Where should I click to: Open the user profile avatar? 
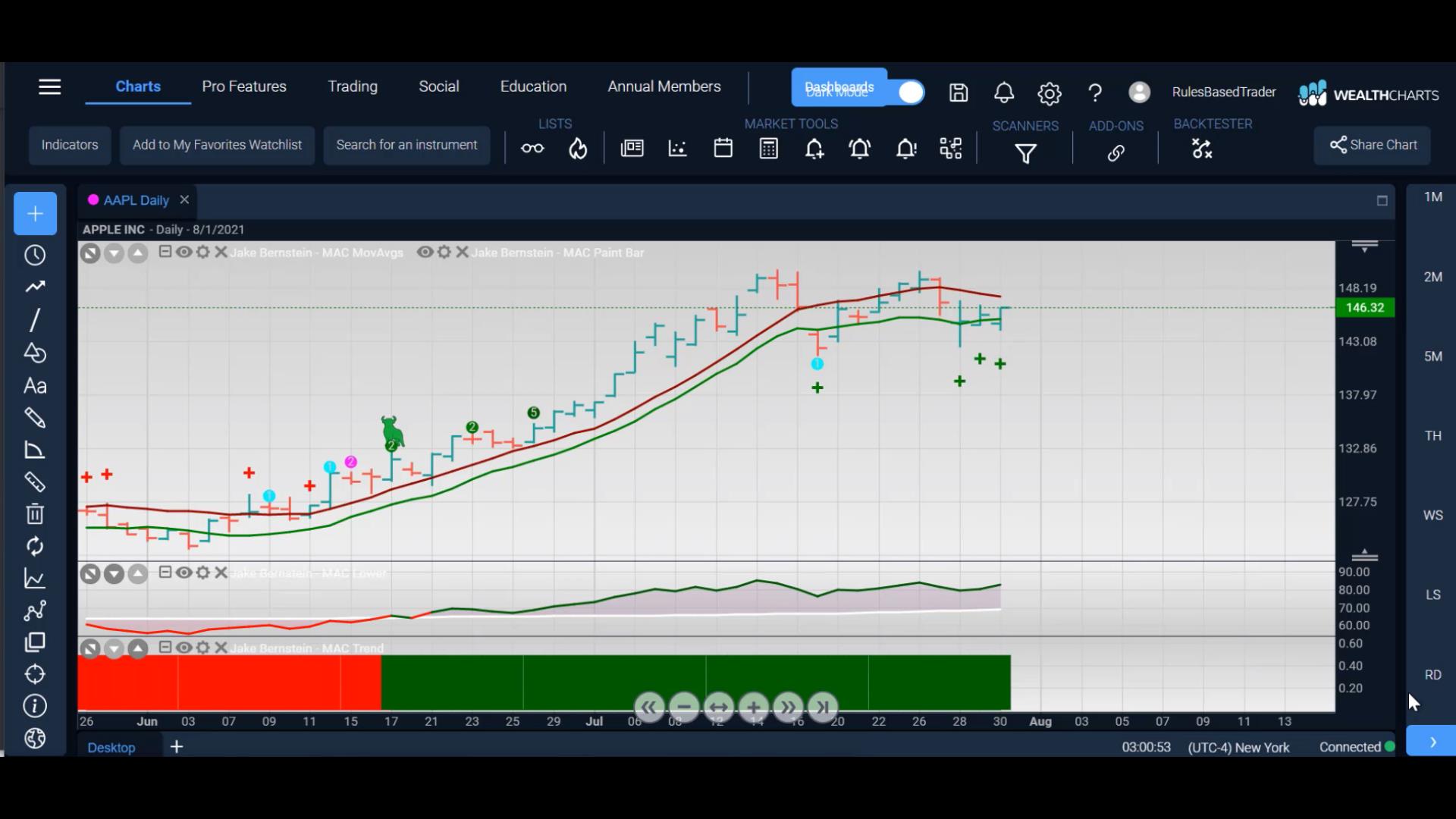[1139, 93]
